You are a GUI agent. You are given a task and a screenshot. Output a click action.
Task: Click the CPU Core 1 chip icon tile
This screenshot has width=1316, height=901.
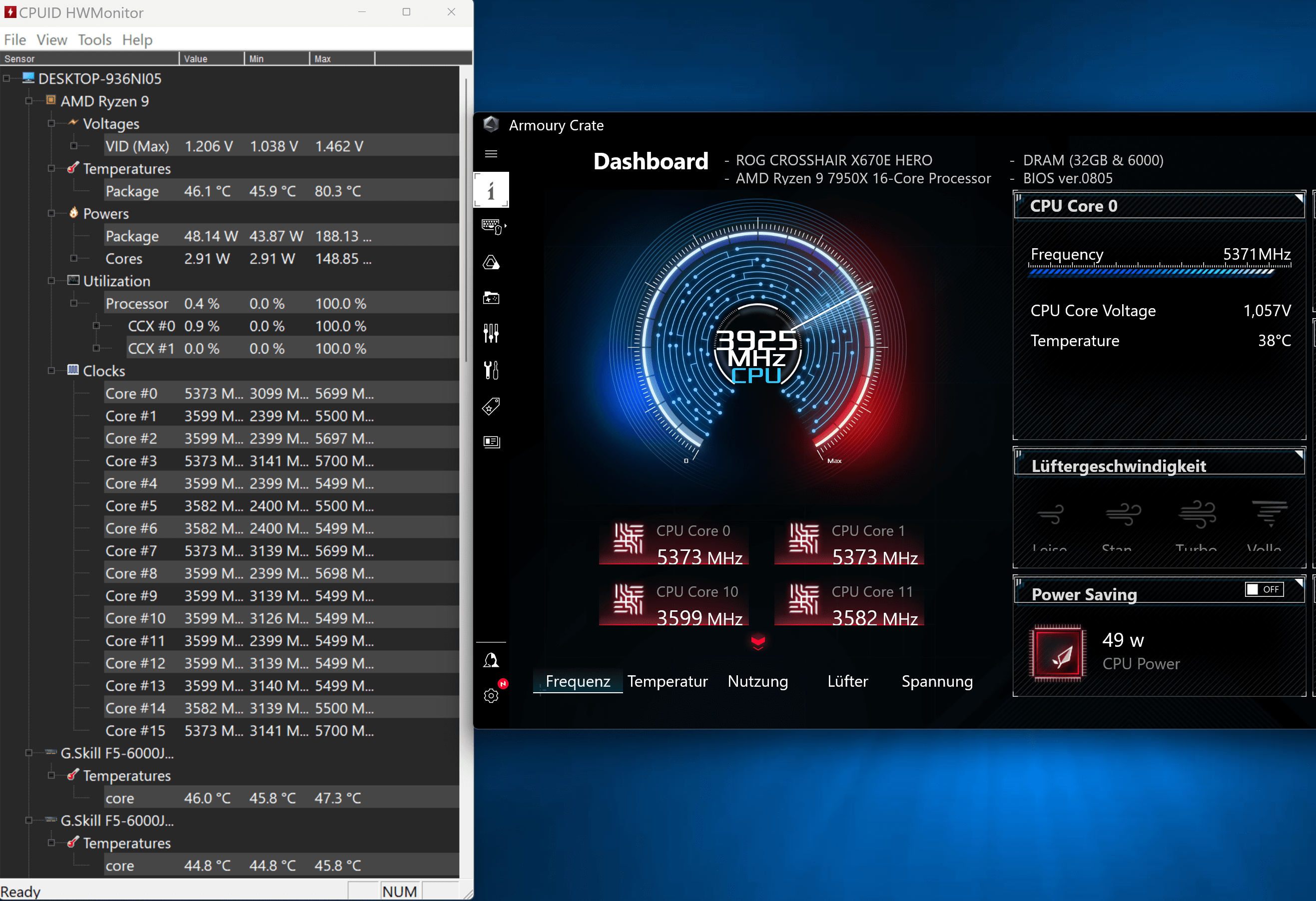(x=804, y=538)
